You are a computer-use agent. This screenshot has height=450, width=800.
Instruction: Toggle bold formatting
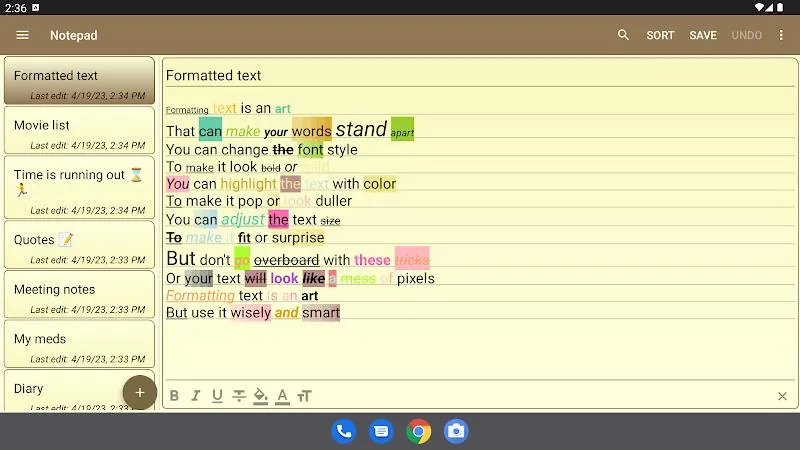click(174, 396)
